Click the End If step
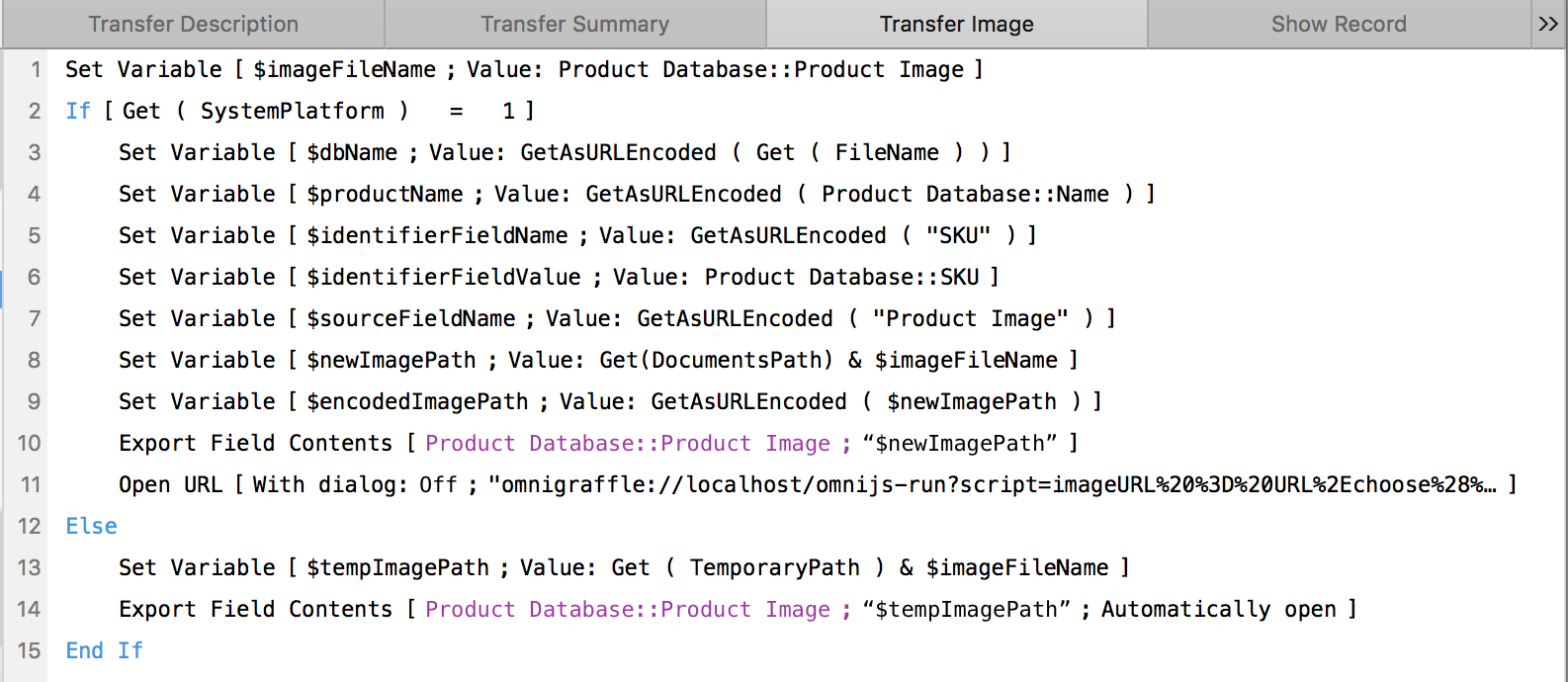Screen dimensions: 1568x682 point(104,651)
